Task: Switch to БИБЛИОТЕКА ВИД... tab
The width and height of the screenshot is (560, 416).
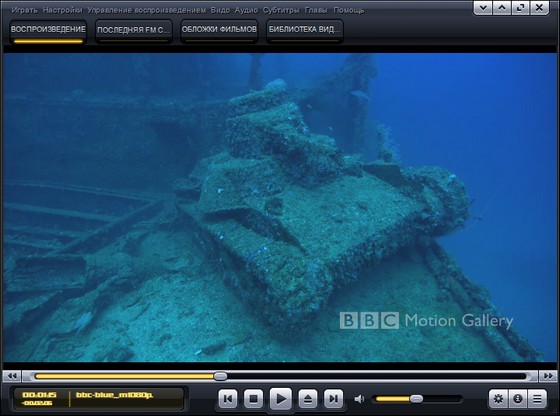Action: (304, 31)
